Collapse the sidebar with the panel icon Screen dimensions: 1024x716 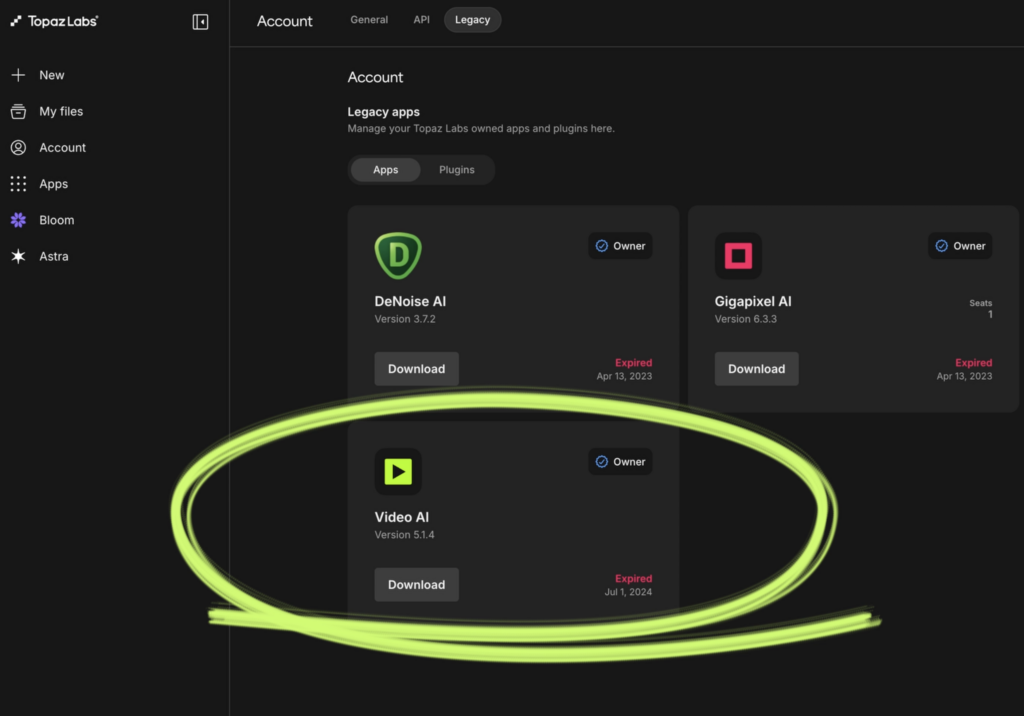[x=200, y=22]
